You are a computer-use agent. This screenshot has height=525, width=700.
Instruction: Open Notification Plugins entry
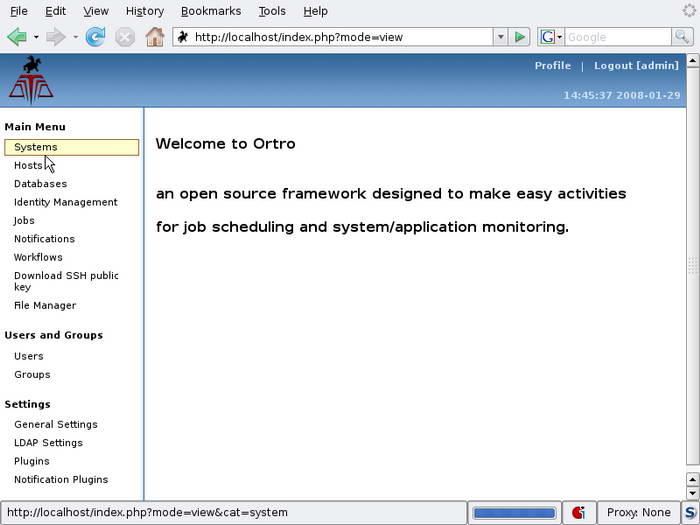tap(61, 479)
